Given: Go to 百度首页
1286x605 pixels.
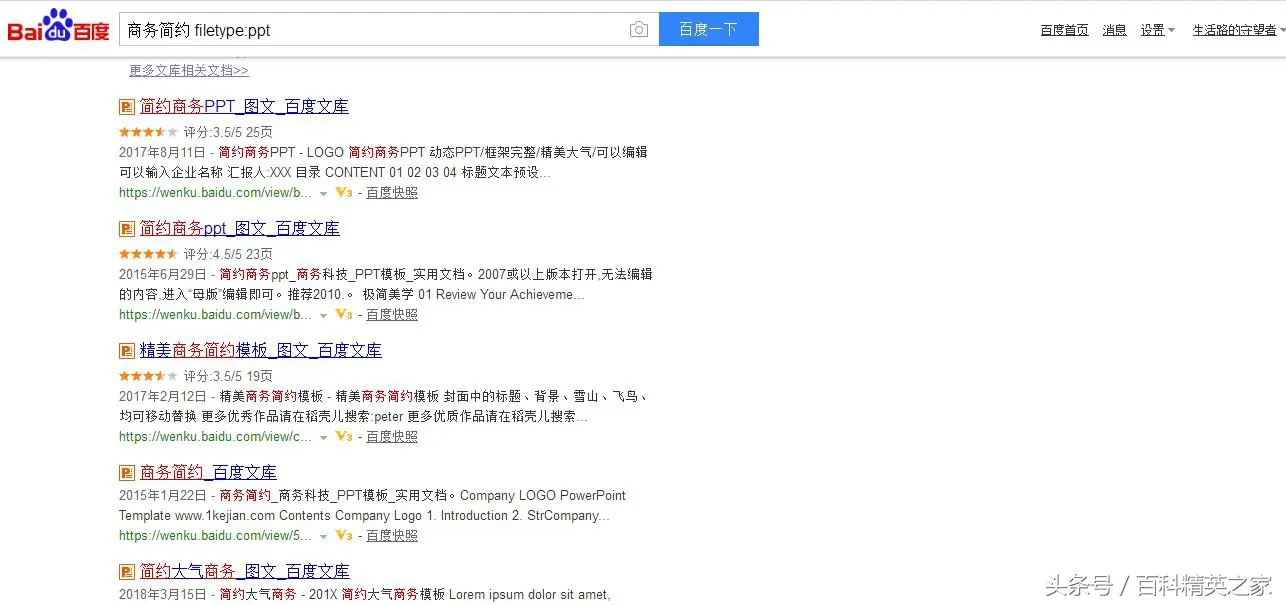Looking at the screenshot, I should [1064, 30].
